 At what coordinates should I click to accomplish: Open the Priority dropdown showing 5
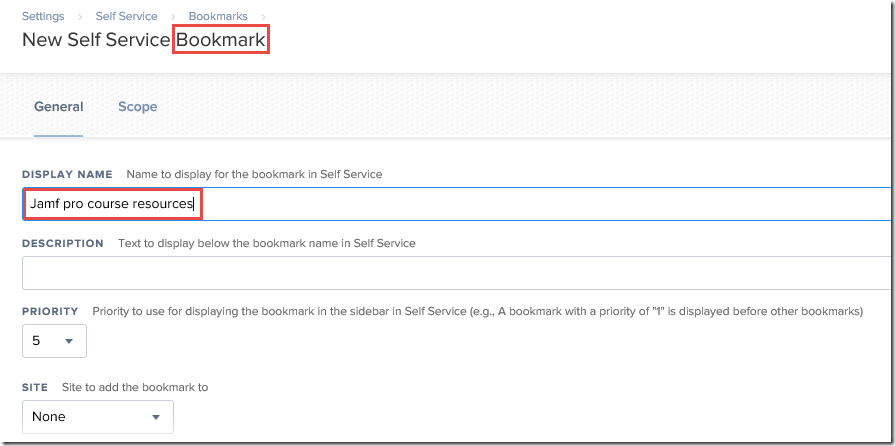click(x=54, y=341)
